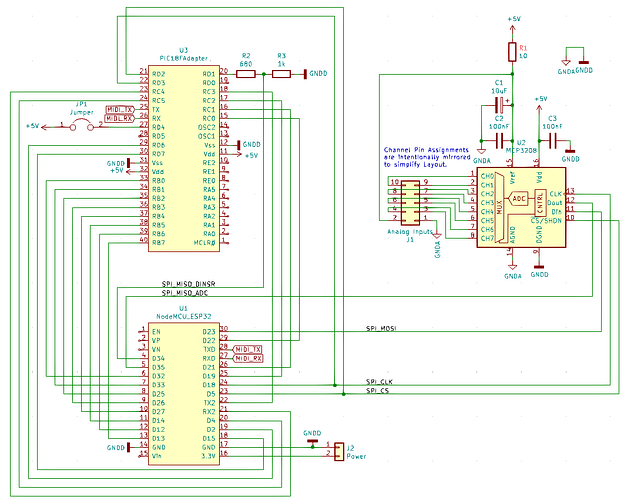
Task: Click the Vin pin label on U1
Action: [x=157, y=456]
